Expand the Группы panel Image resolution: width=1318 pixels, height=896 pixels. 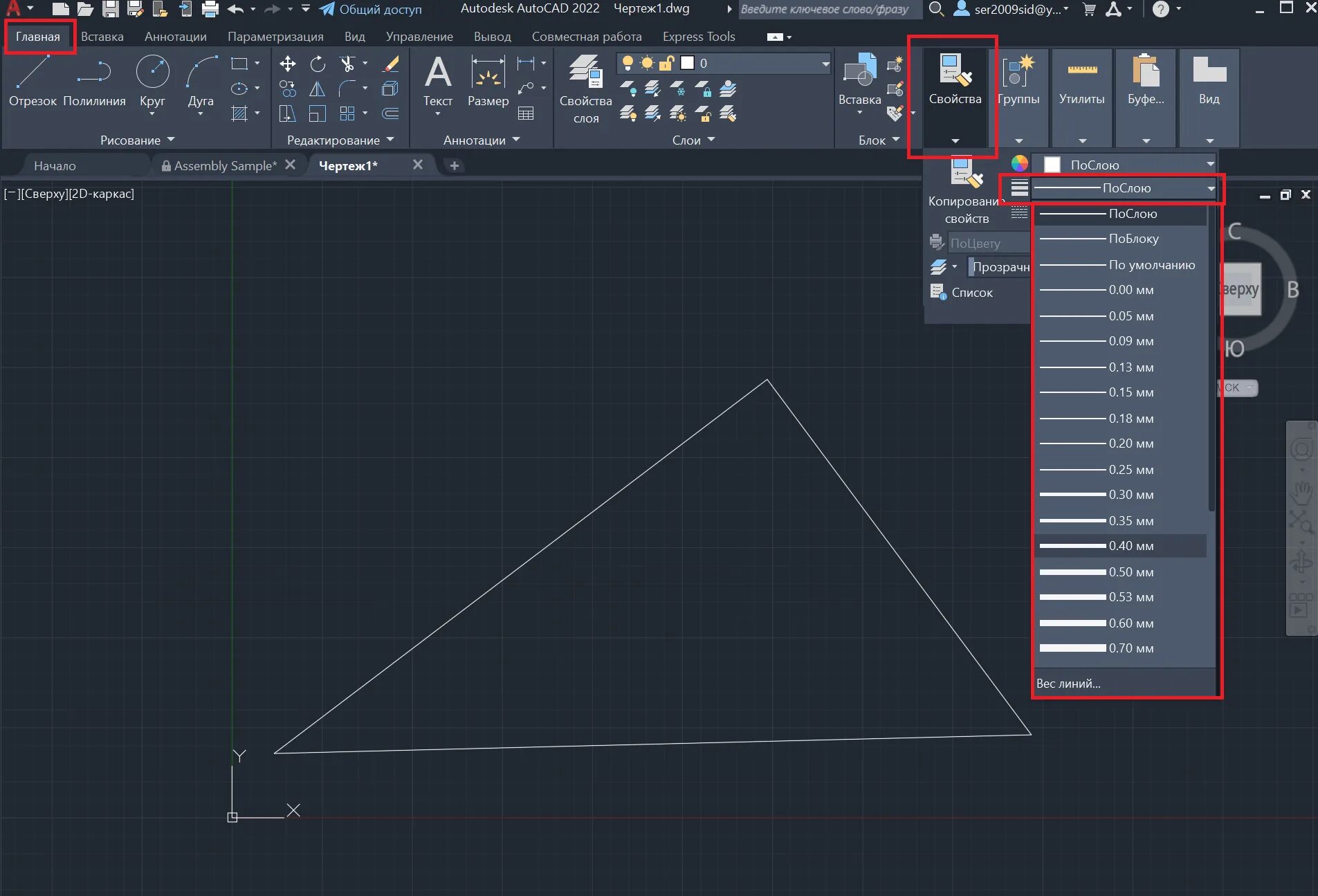point(1018,140)
